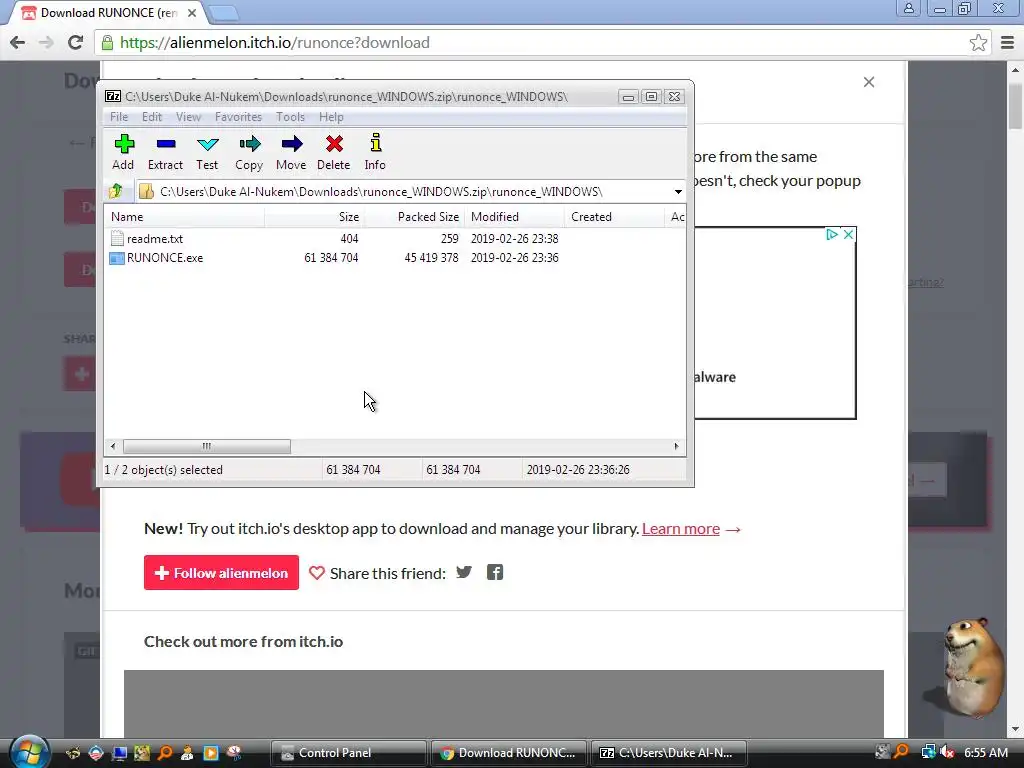Click the file list scroll right arrow

point(676,446)
